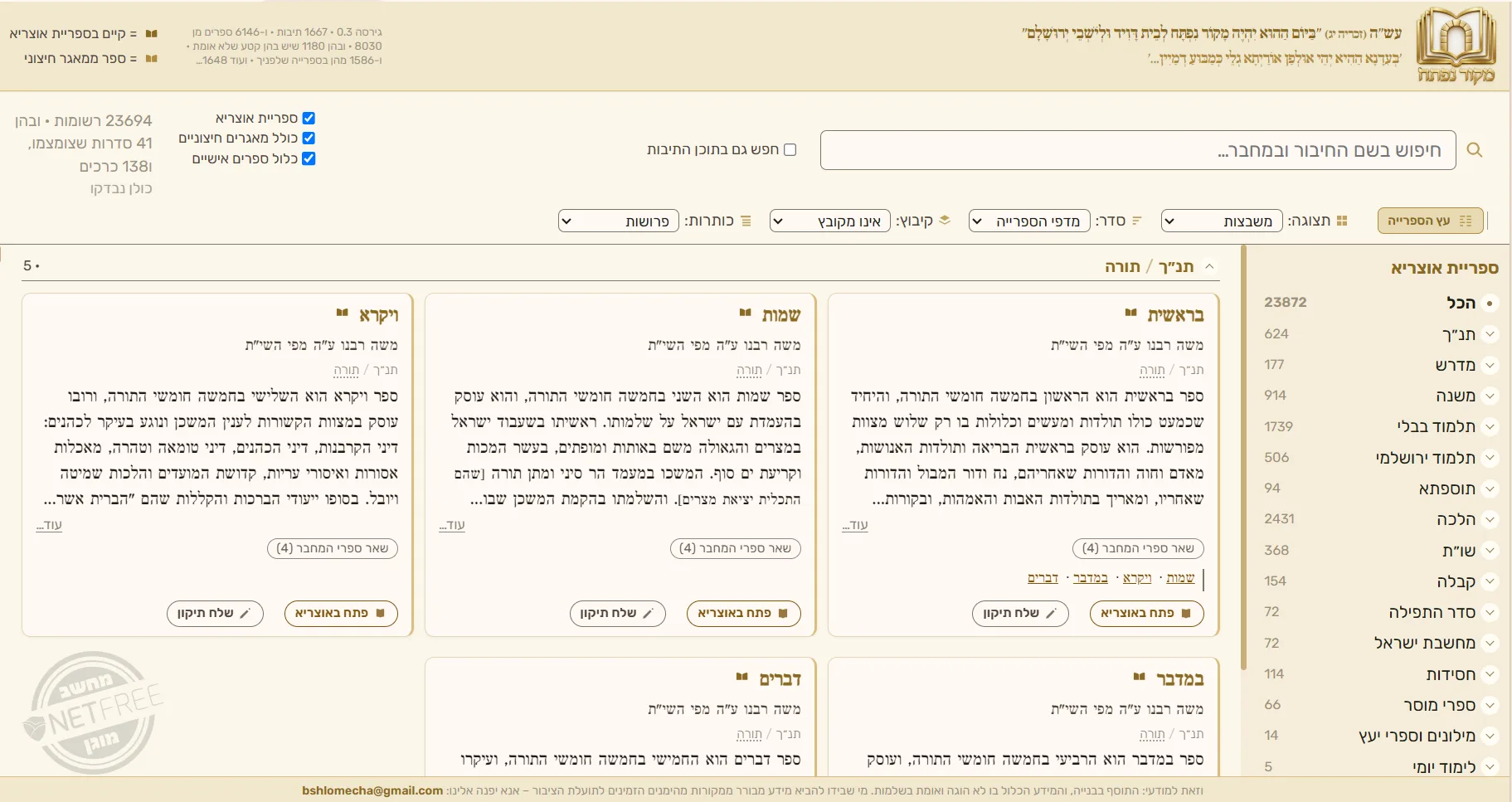
Task: Open the כותרות dropdown showing פרושות
Action: (x=619, y=221)
